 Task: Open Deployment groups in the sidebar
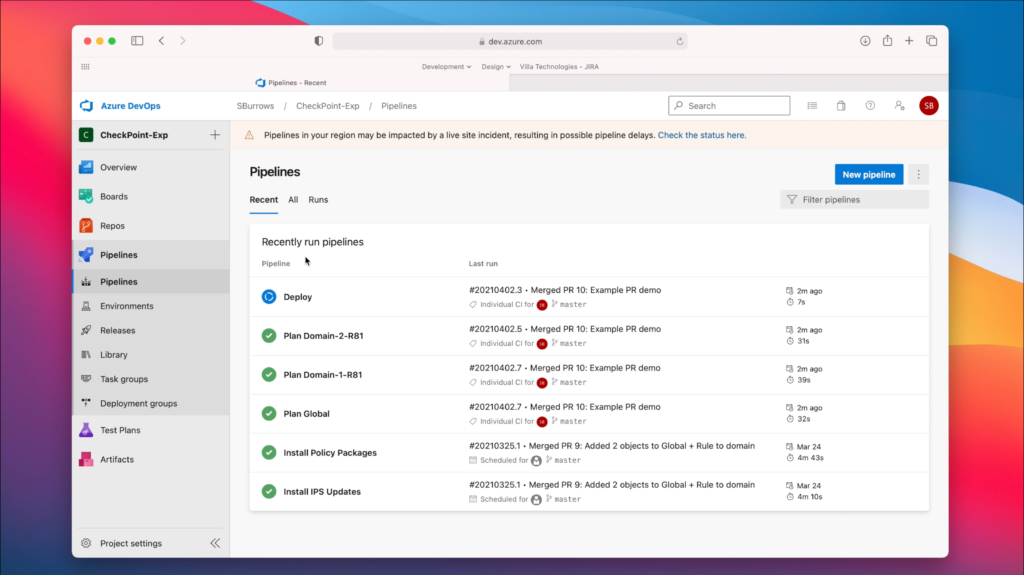(x=138, y=404)
